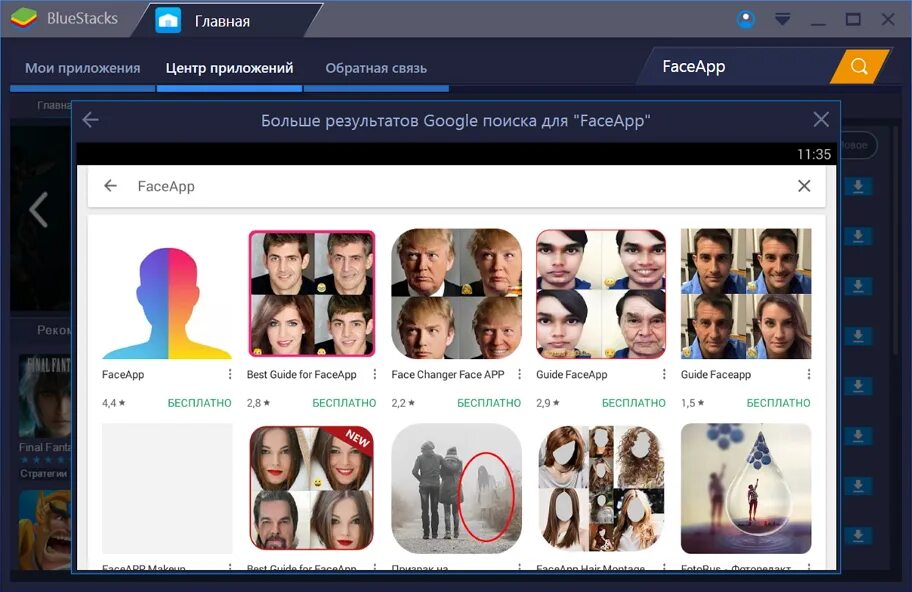Click the FaceApp search field in header
Screen dimensions: 912x592
(x=739, y=67)
